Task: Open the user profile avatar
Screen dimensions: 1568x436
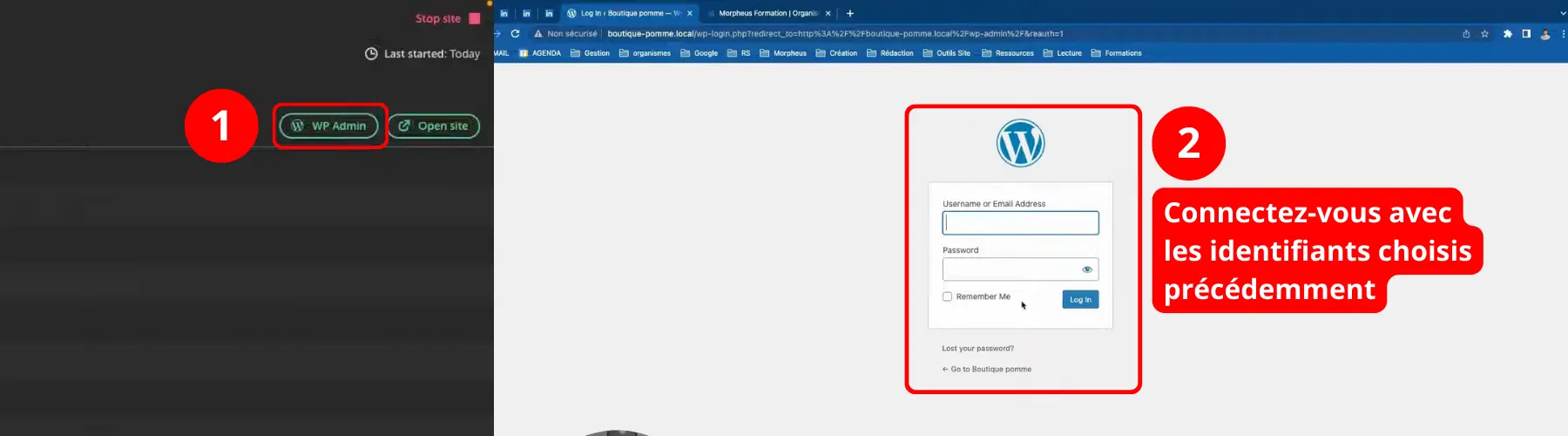Action: pos(1545,34)
